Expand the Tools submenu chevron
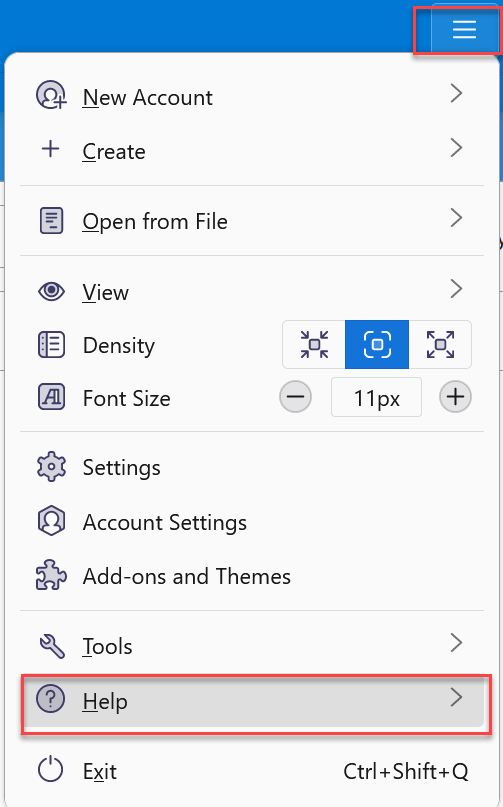The width and height of the screenshot is (503, 807). [456, 643]
